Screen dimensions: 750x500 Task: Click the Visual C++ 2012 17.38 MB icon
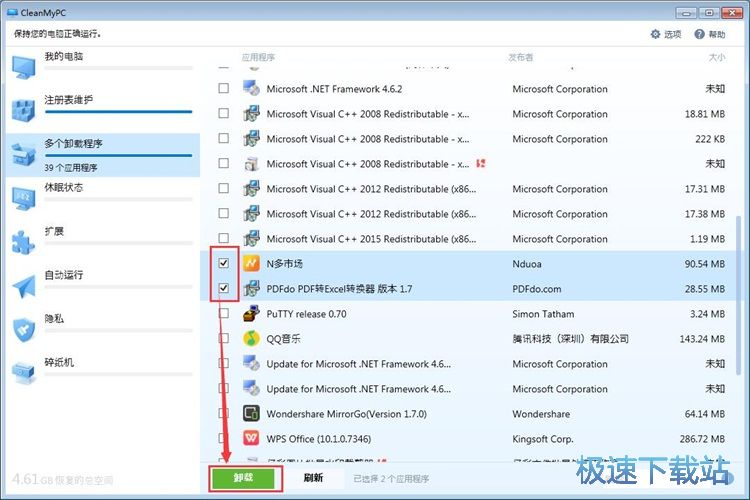point(252,213)
